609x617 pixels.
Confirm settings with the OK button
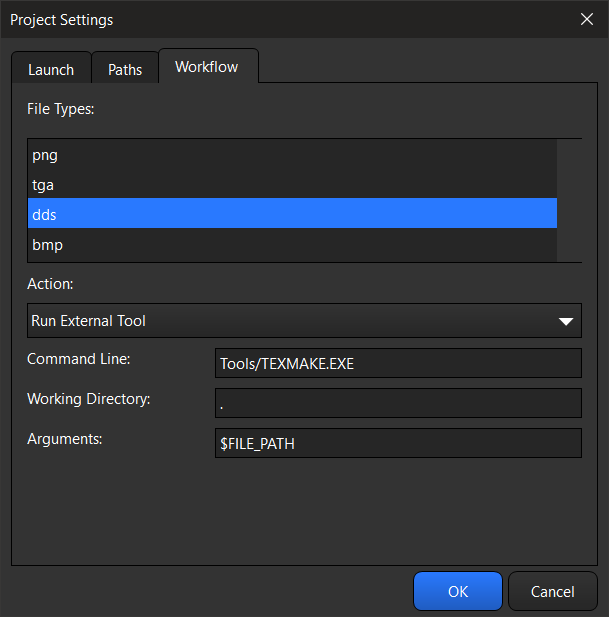tap(457, 591)
